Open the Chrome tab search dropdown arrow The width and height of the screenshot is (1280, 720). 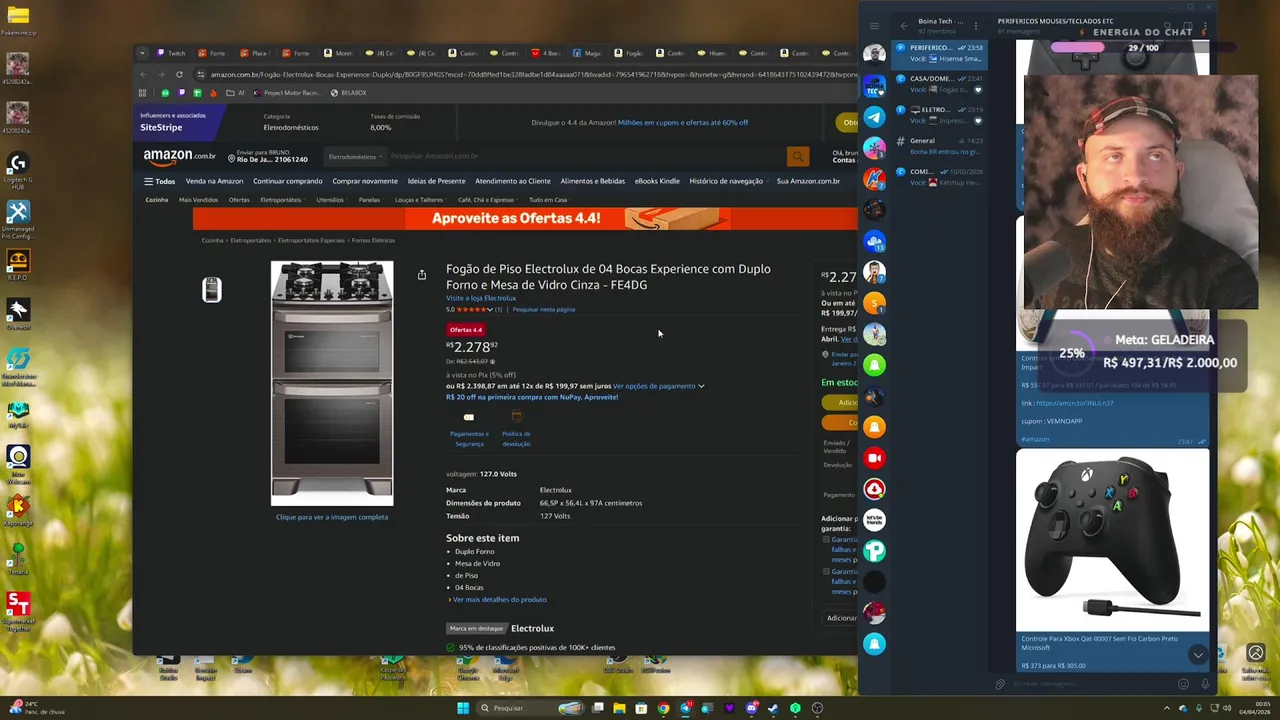coord(142,53)
